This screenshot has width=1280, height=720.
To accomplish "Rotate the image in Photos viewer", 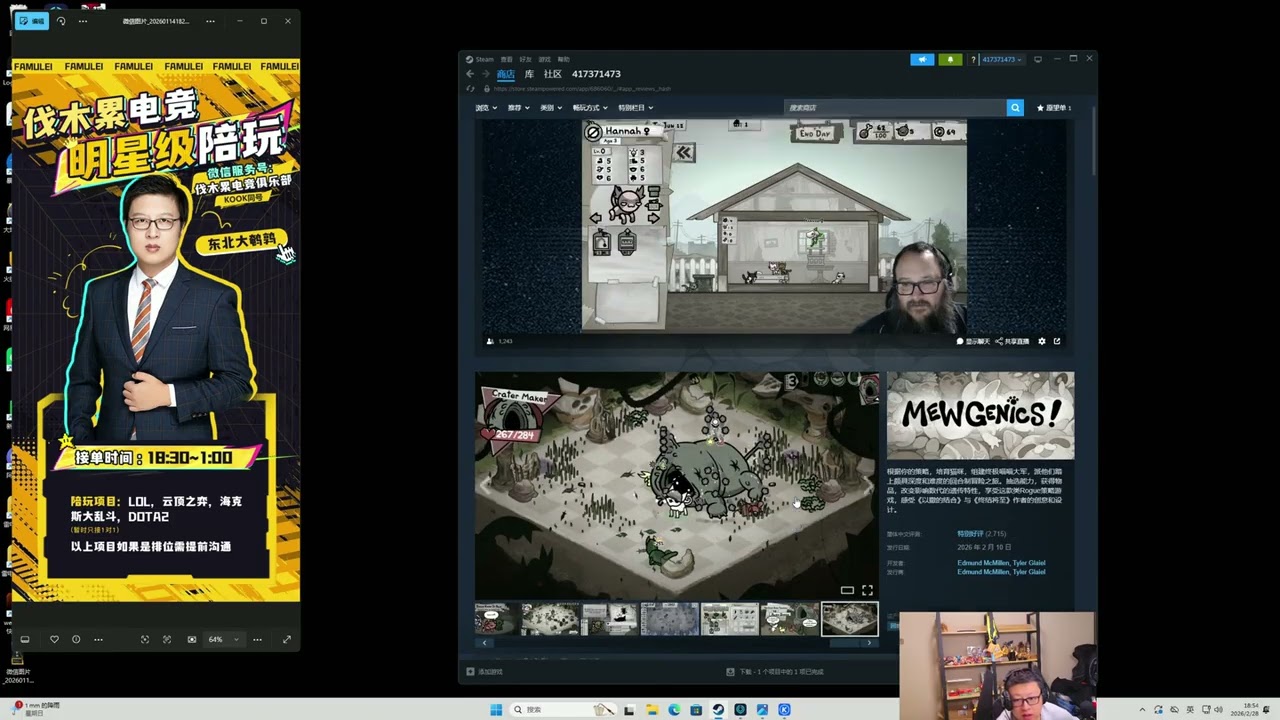I will (x=61, y=21).
